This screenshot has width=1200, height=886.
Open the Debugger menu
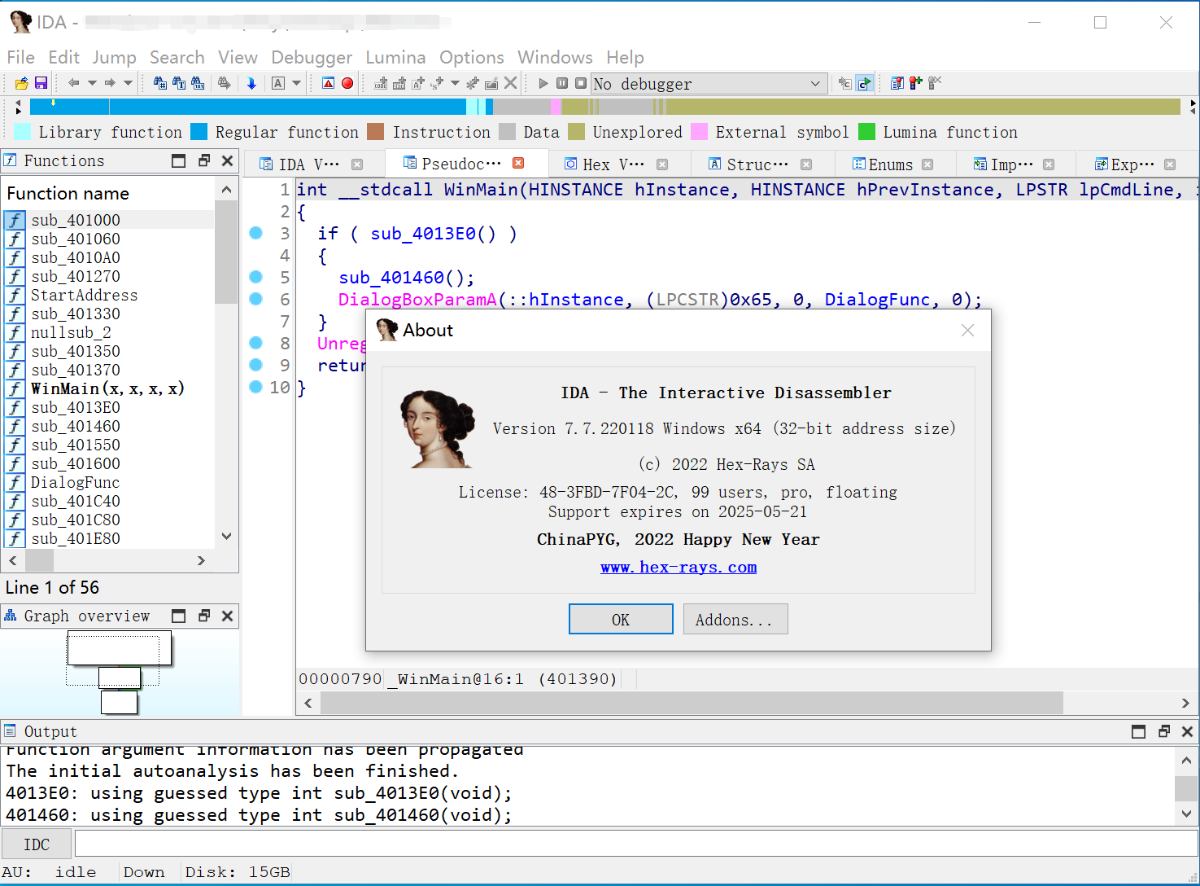click(311, 57)
